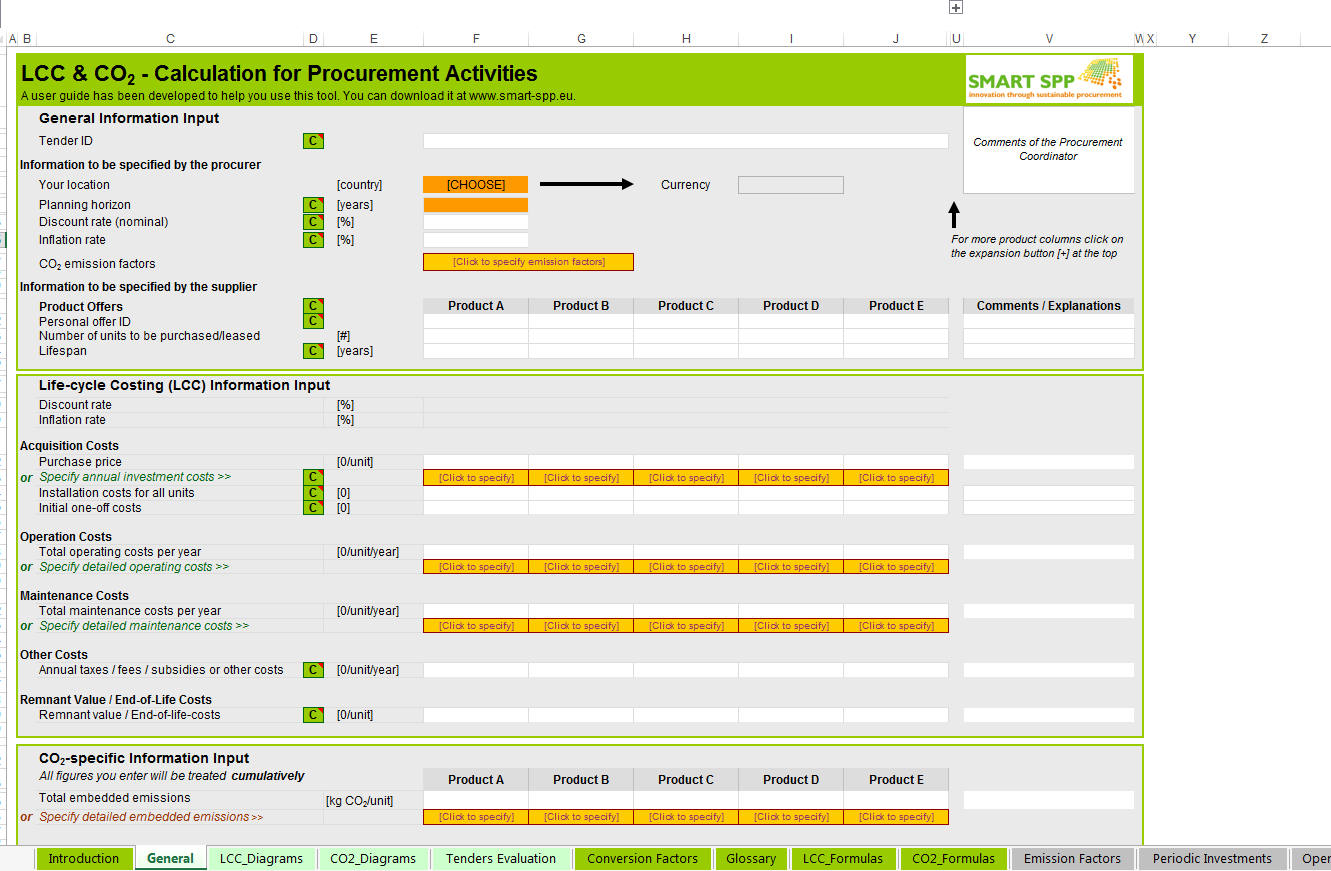This screenshot has height=871, width=1331.
Task: Click to specify annual investment costs for Product C
Action: [x=686, y=478]
